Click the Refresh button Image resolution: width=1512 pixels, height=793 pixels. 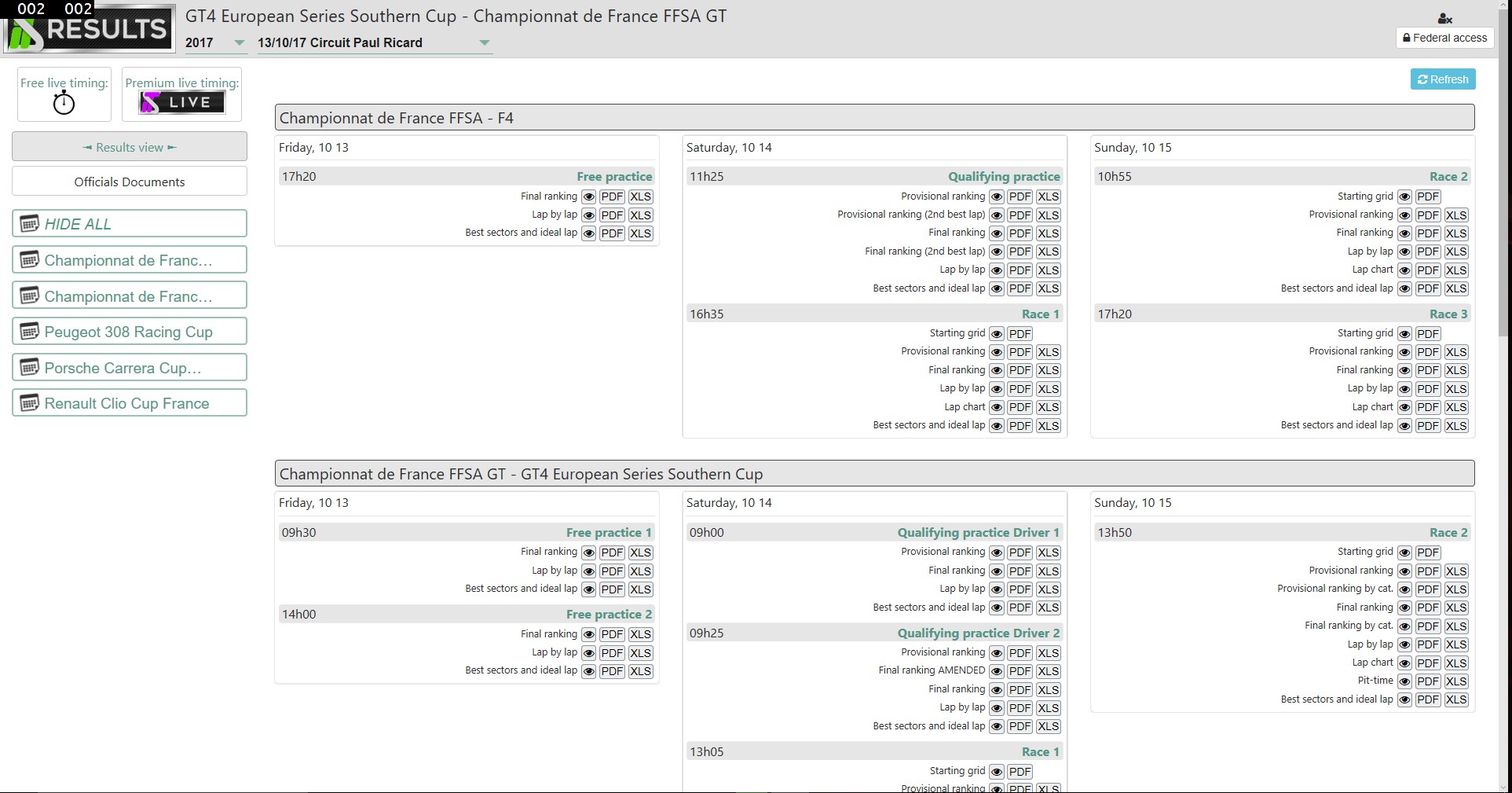click(x=1443, y=79)
